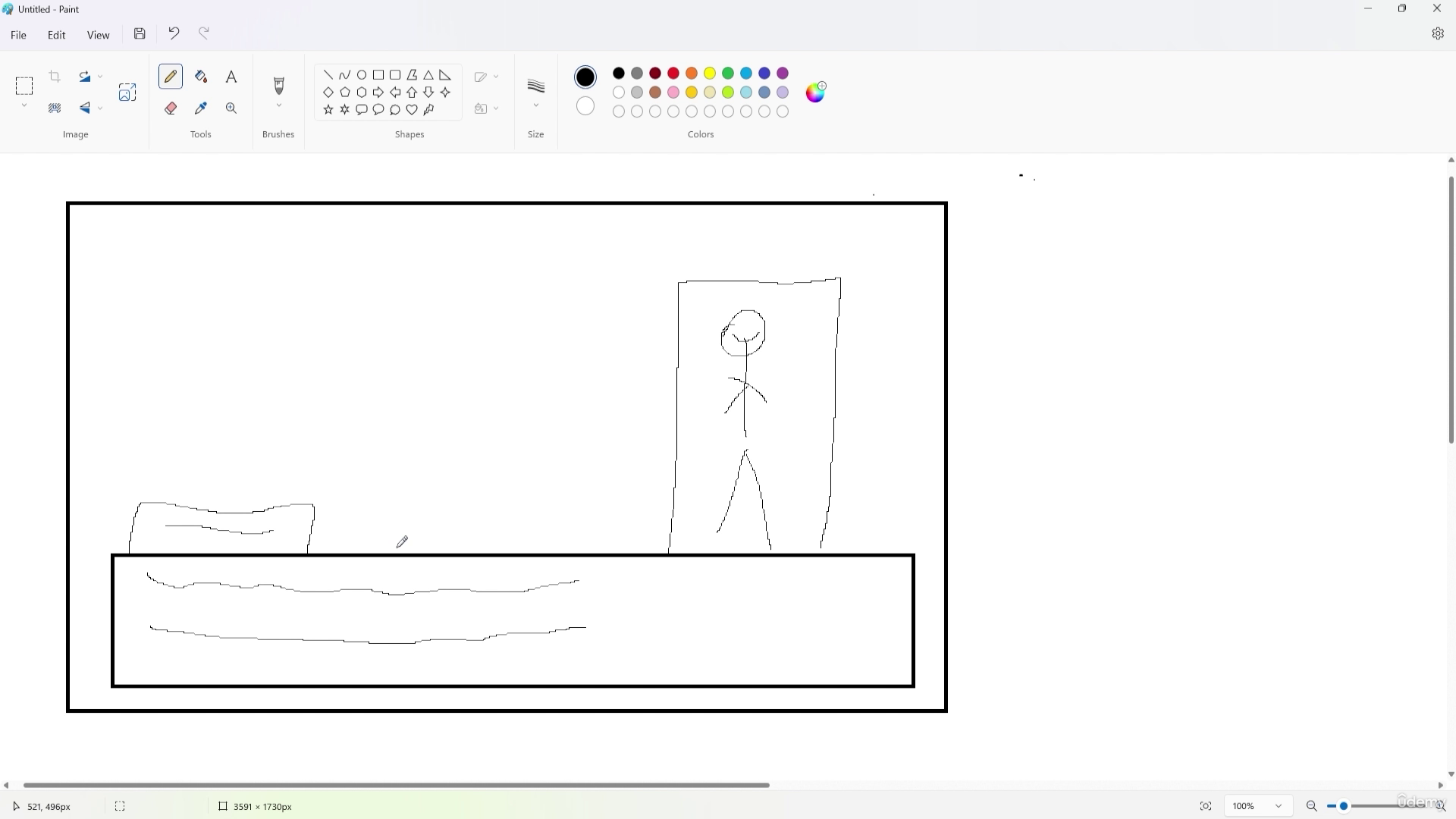The height and width of the screenshot is (819, 1456).
Task: Select the Fill bucket tool
Action: click(201, 77)
